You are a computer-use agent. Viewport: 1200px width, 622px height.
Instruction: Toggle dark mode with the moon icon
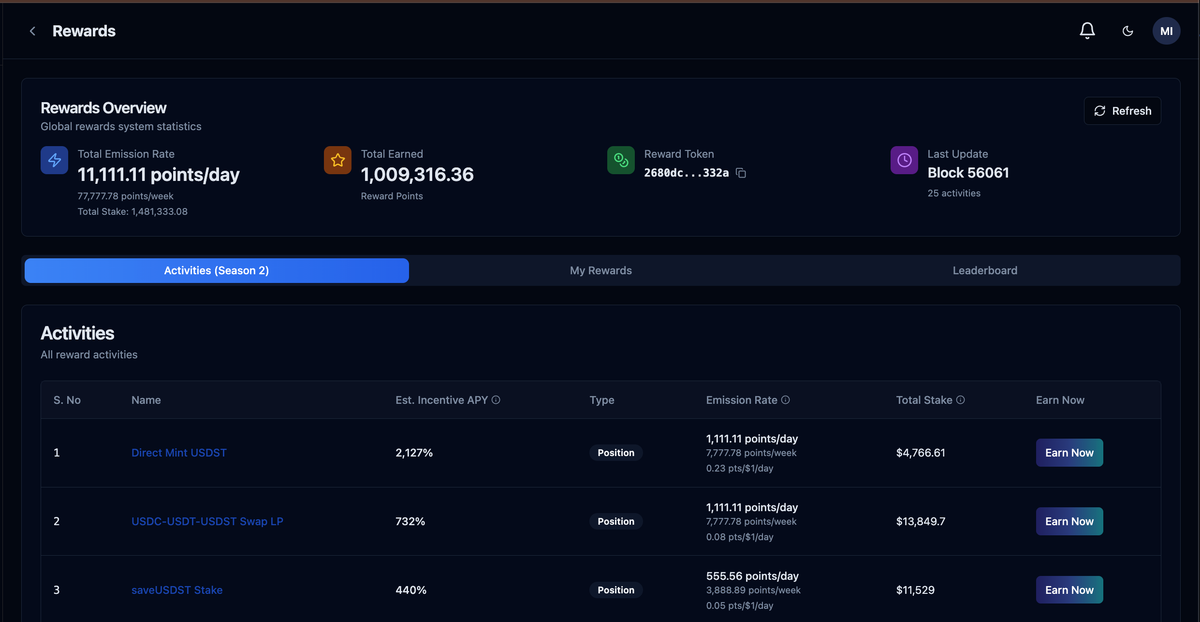point(1128,31)
